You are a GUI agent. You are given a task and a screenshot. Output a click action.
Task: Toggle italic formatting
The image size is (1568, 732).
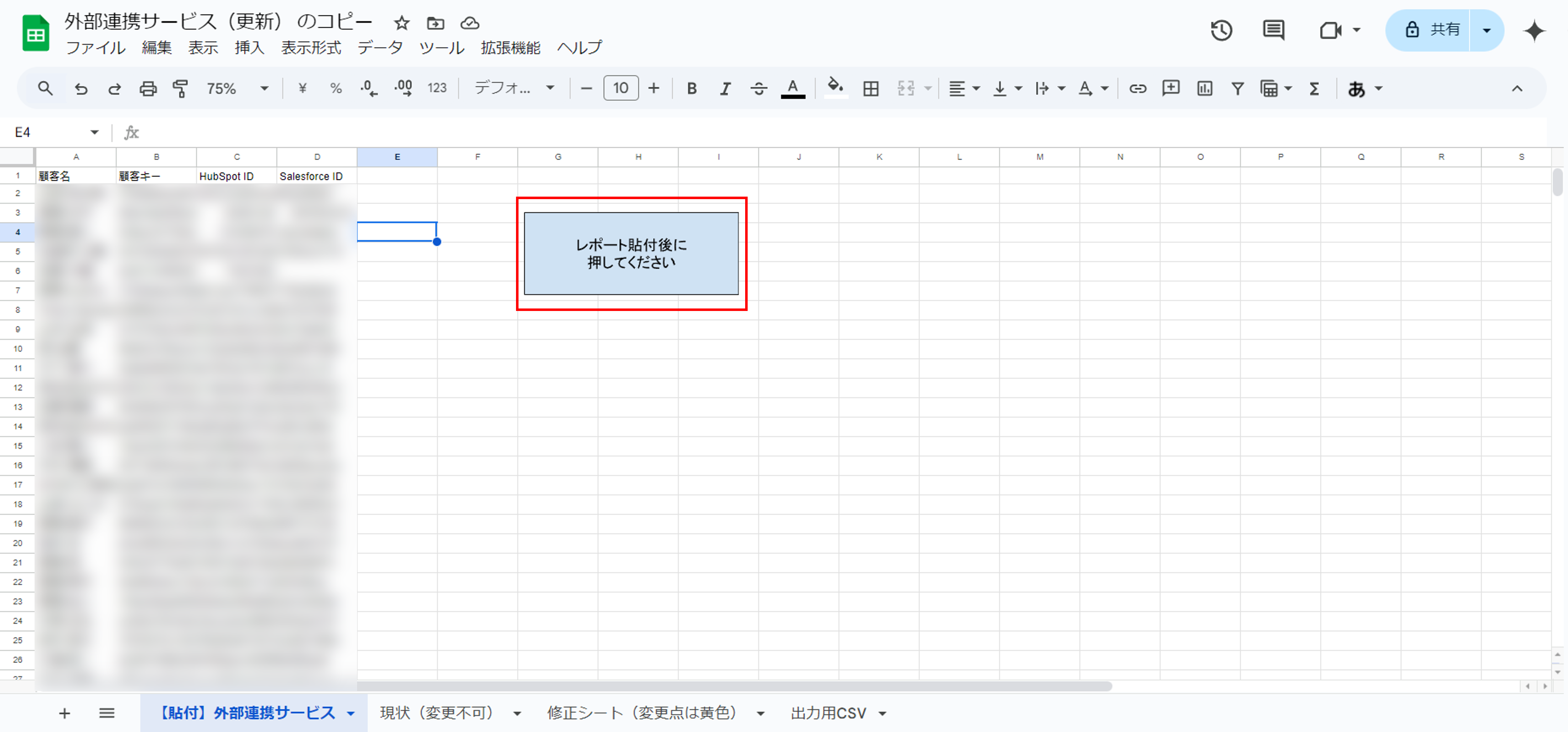click(x=724, y=88)
